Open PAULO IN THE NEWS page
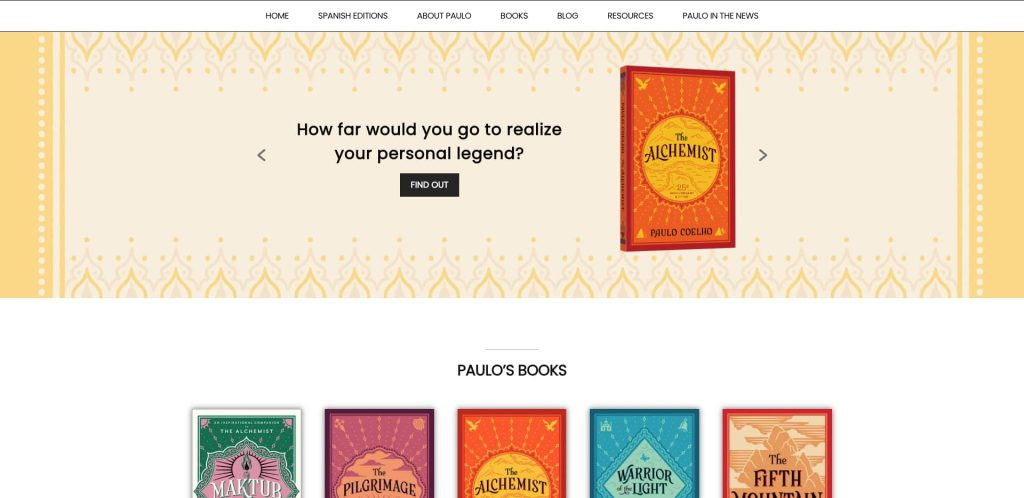1024x498 pixels. 720,16
